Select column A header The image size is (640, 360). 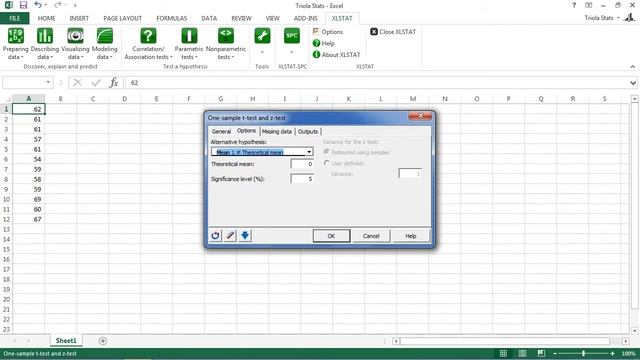tap(29, 99)
